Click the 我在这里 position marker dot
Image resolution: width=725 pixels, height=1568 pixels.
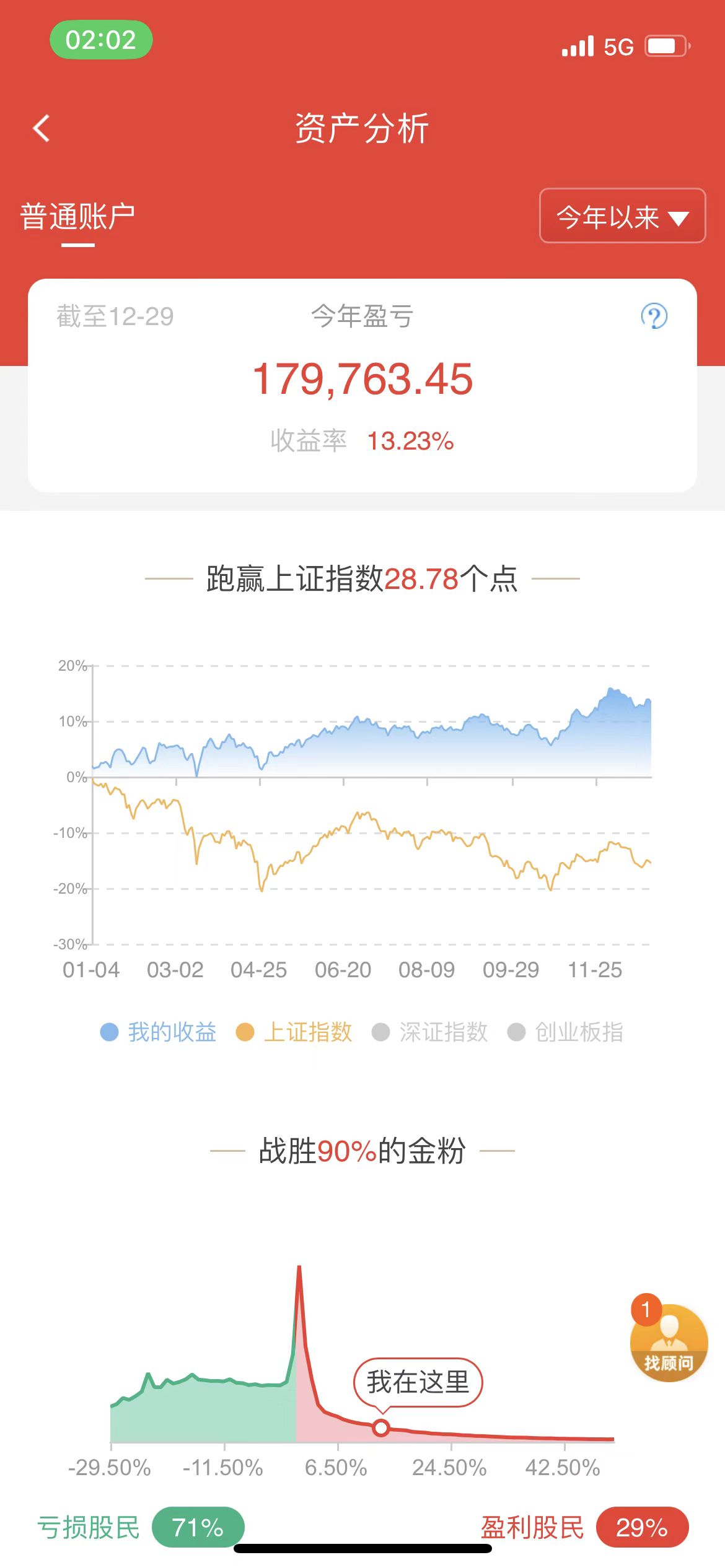click(381, 1428)
